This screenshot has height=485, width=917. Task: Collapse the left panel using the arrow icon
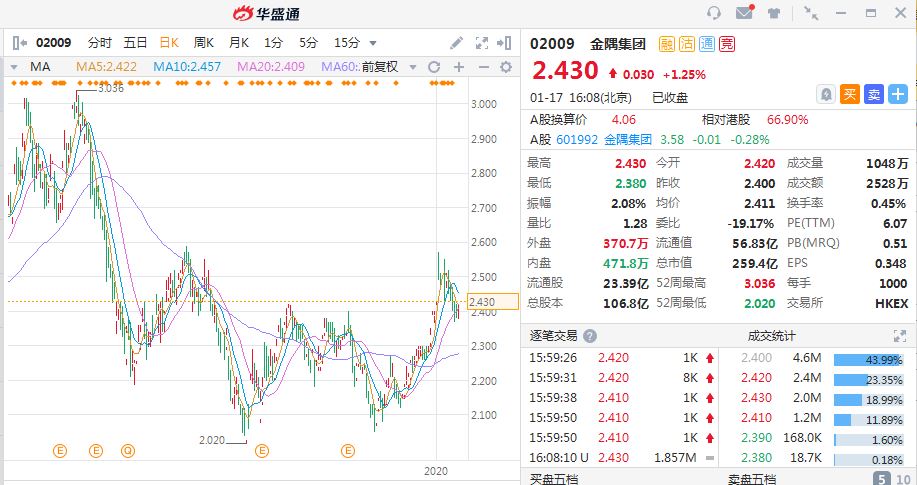[x=19, y=43]
